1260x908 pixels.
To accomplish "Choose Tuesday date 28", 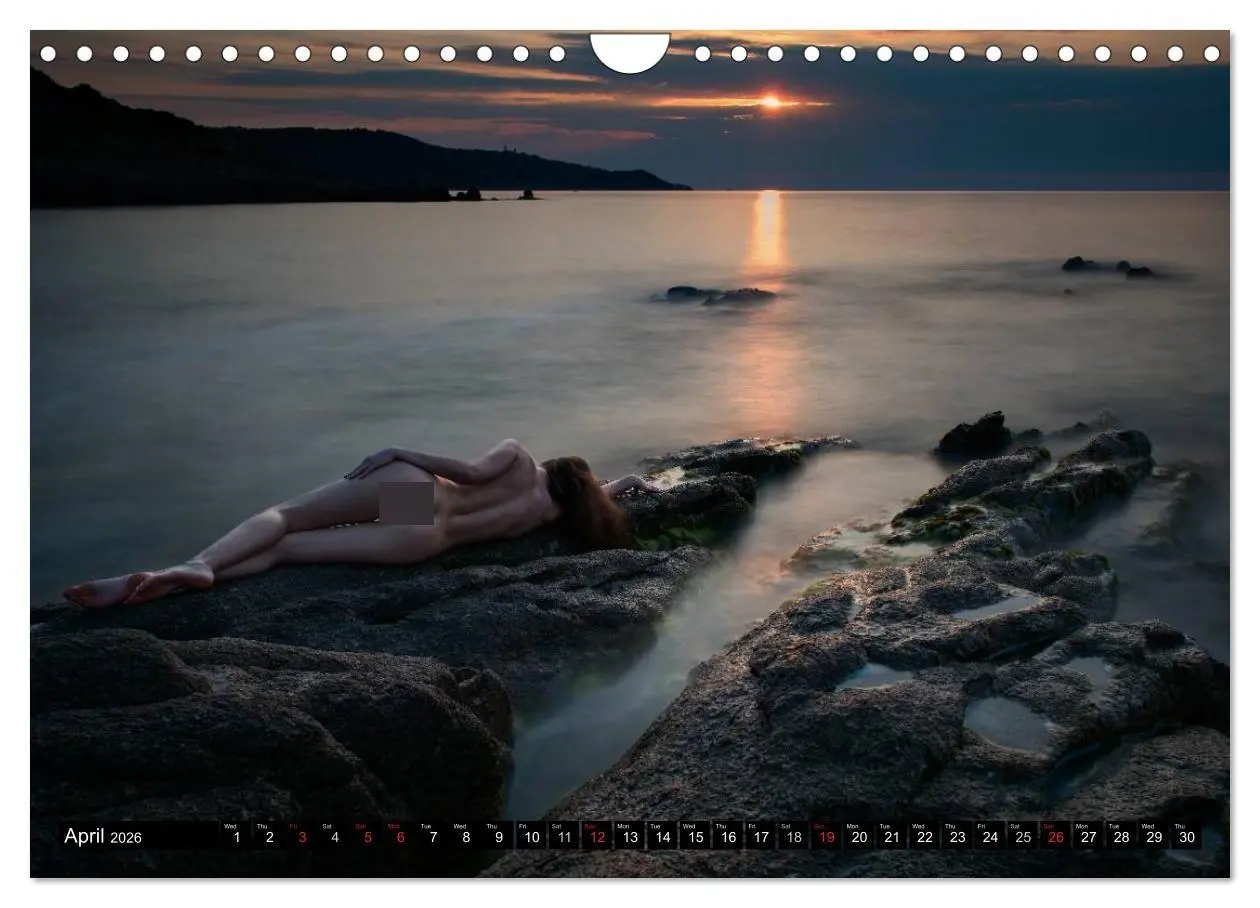I will (1121, 836).
